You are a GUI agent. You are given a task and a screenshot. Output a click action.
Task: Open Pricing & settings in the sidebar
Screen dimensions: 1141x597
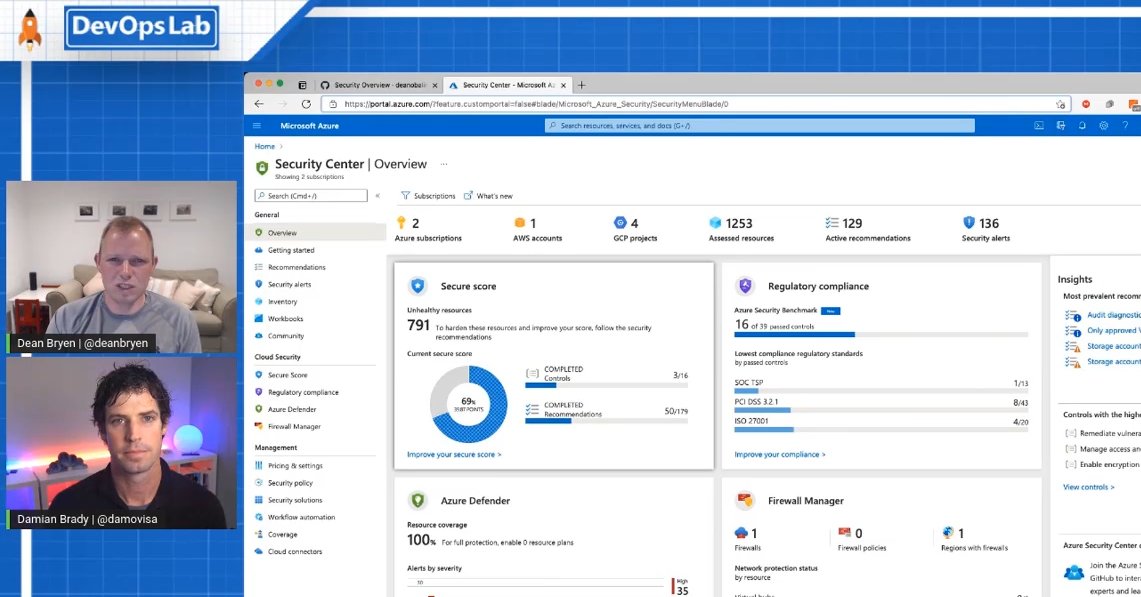295,465
